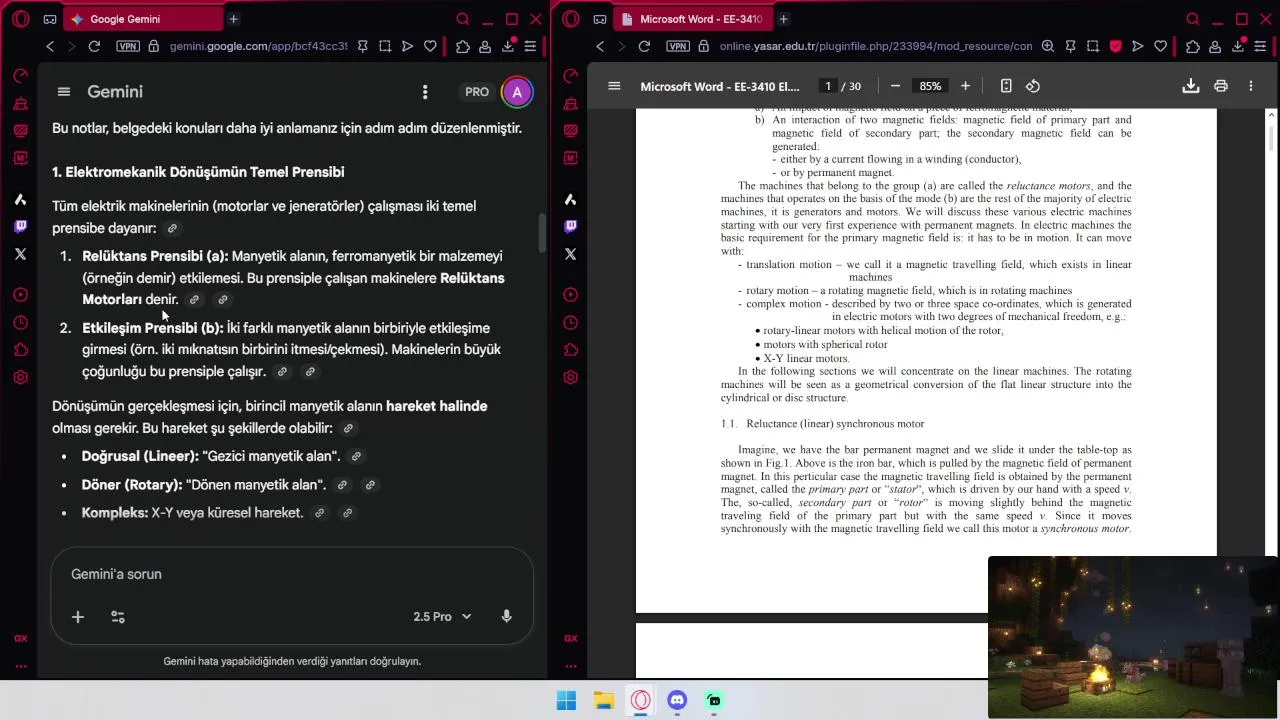Open Opera menu in Gemini window
1280x720 pixels.
20,19
